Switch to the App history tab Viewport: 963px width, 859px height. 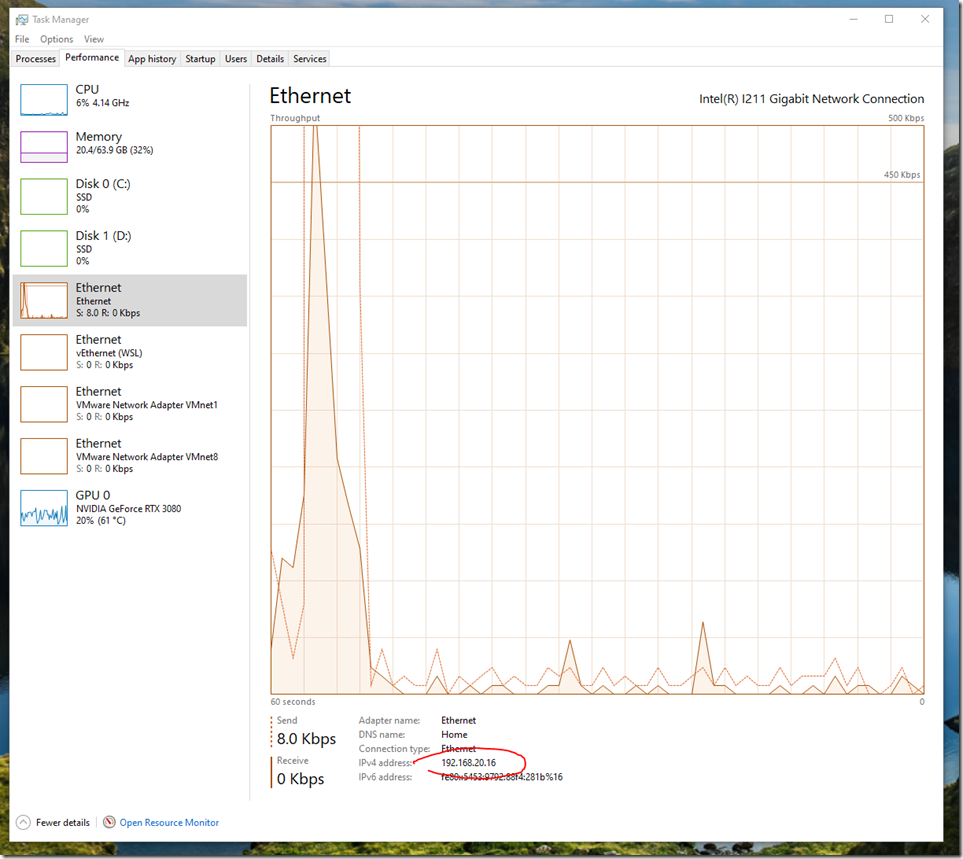152,59
